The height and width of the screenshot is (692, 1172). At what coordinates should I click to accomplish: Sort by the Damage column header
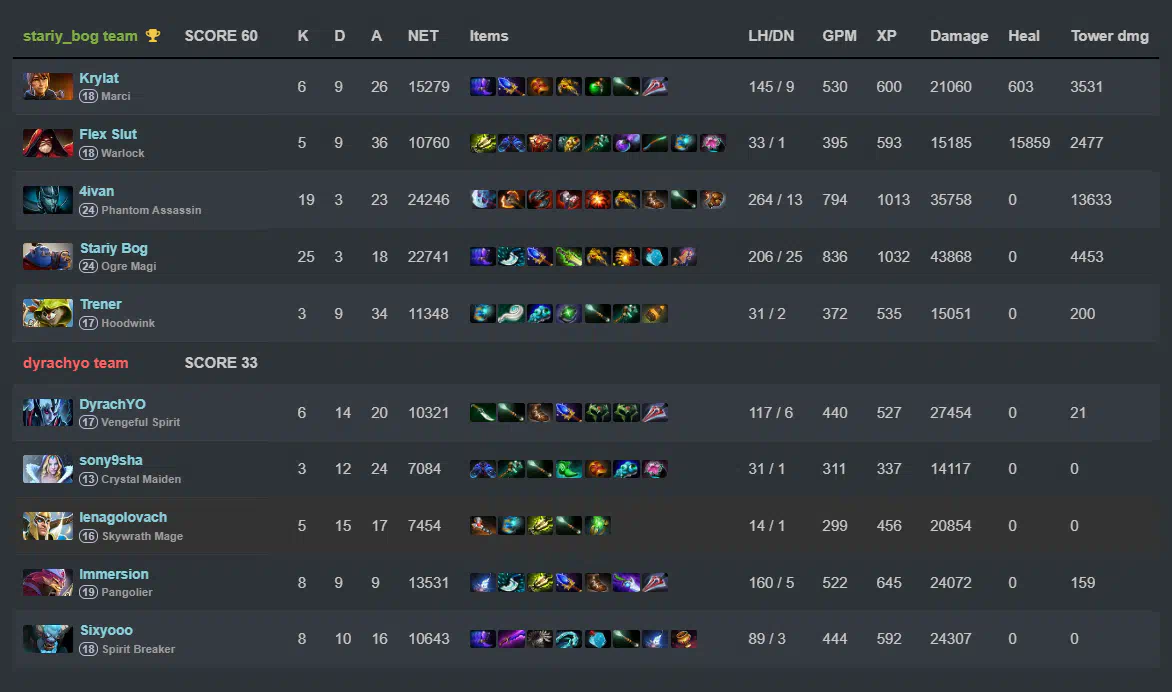pos(959,36)
